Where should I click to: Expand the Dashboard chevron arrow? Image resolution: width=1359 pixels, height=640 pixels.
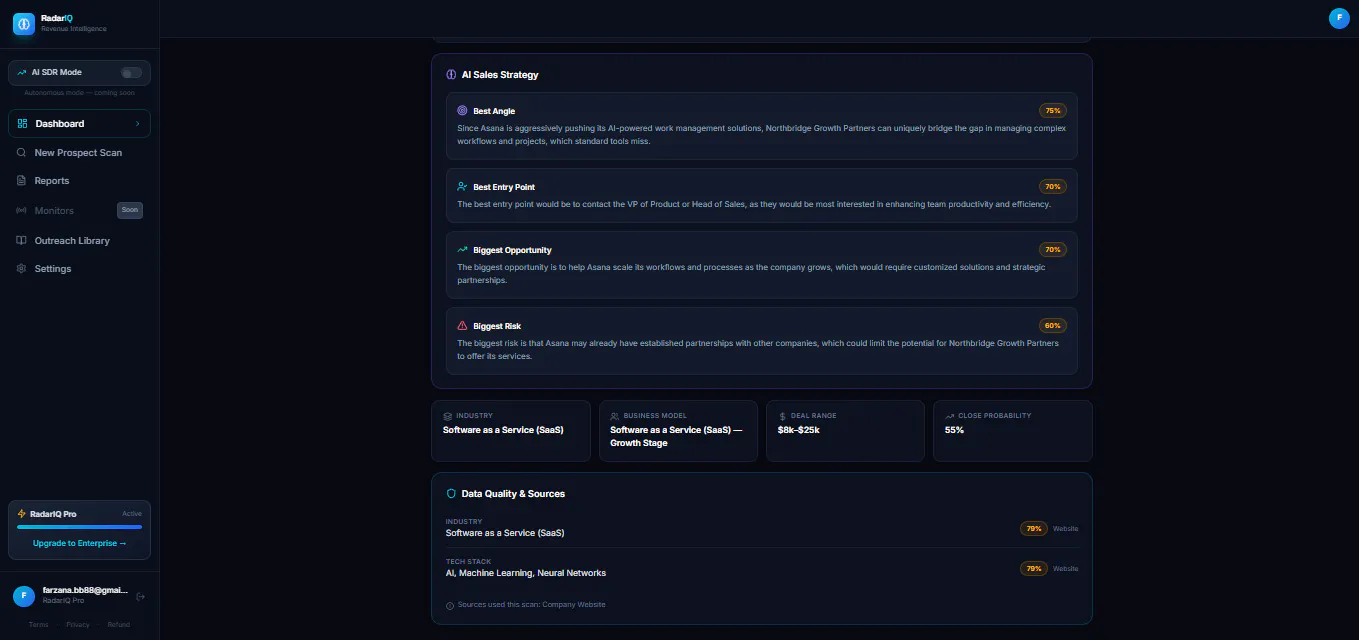click(x=137, y=123)
